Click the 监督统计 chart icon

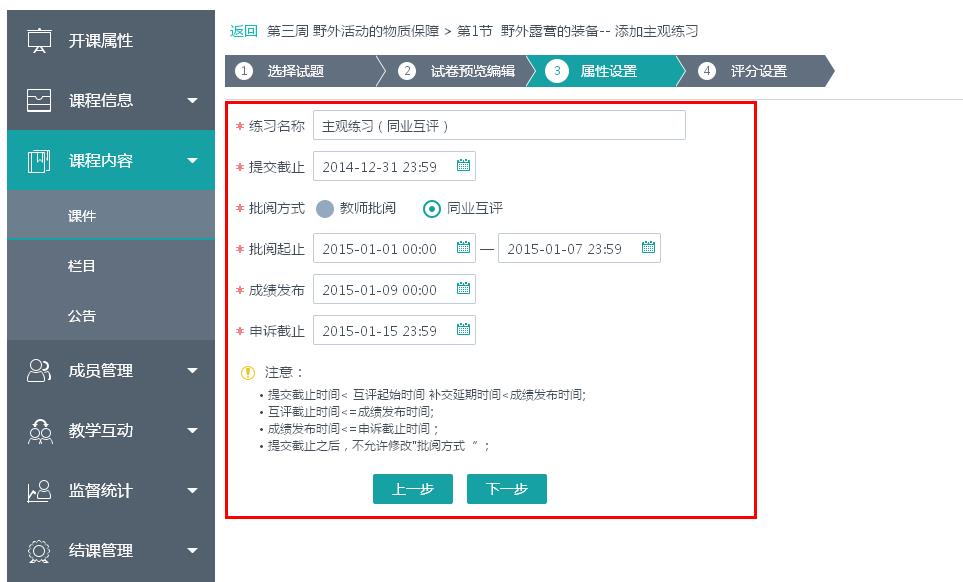tap(39, 491)
